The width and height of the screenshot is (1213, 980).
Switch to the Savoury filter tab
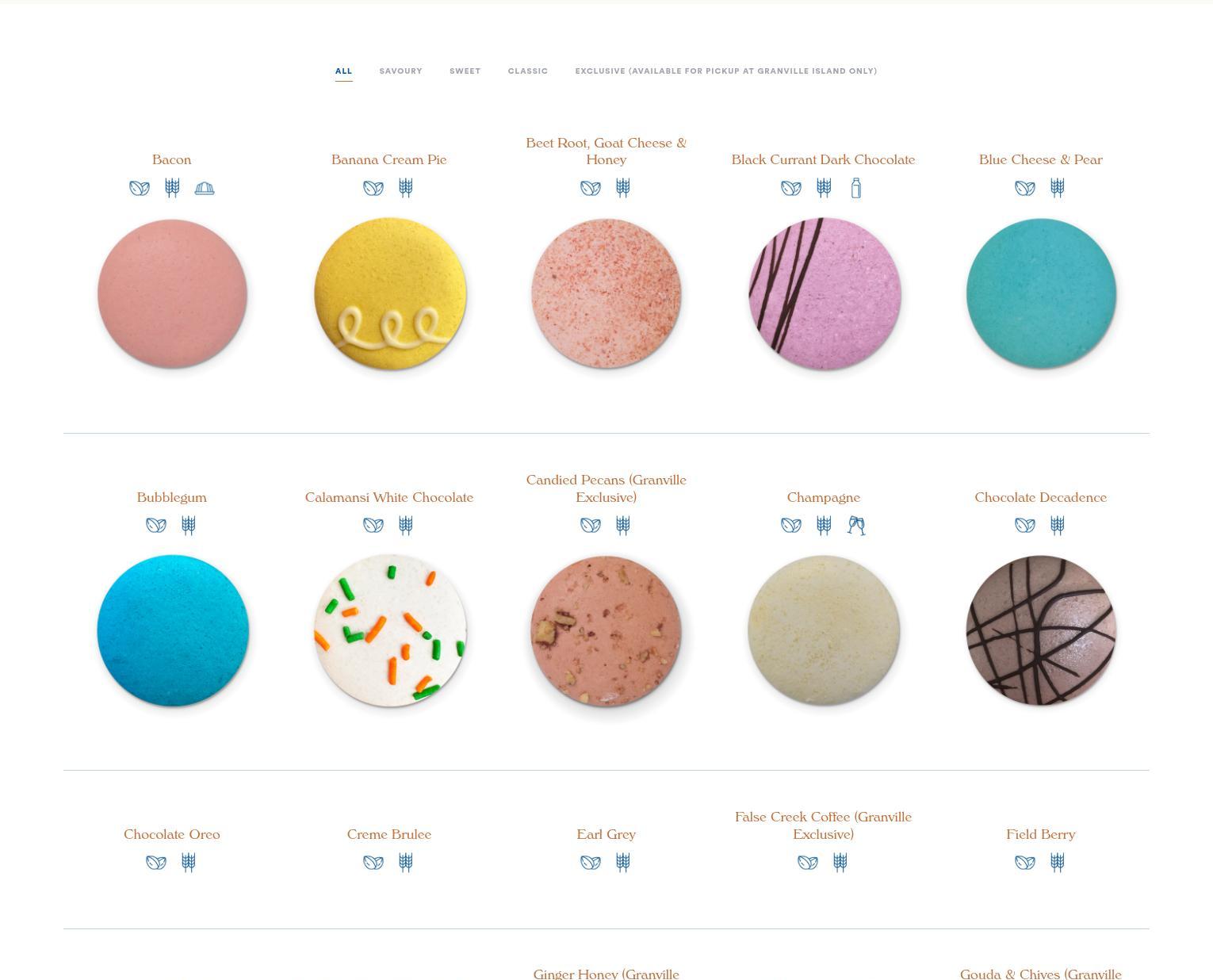pyautogui.click(x=400, y=71)
